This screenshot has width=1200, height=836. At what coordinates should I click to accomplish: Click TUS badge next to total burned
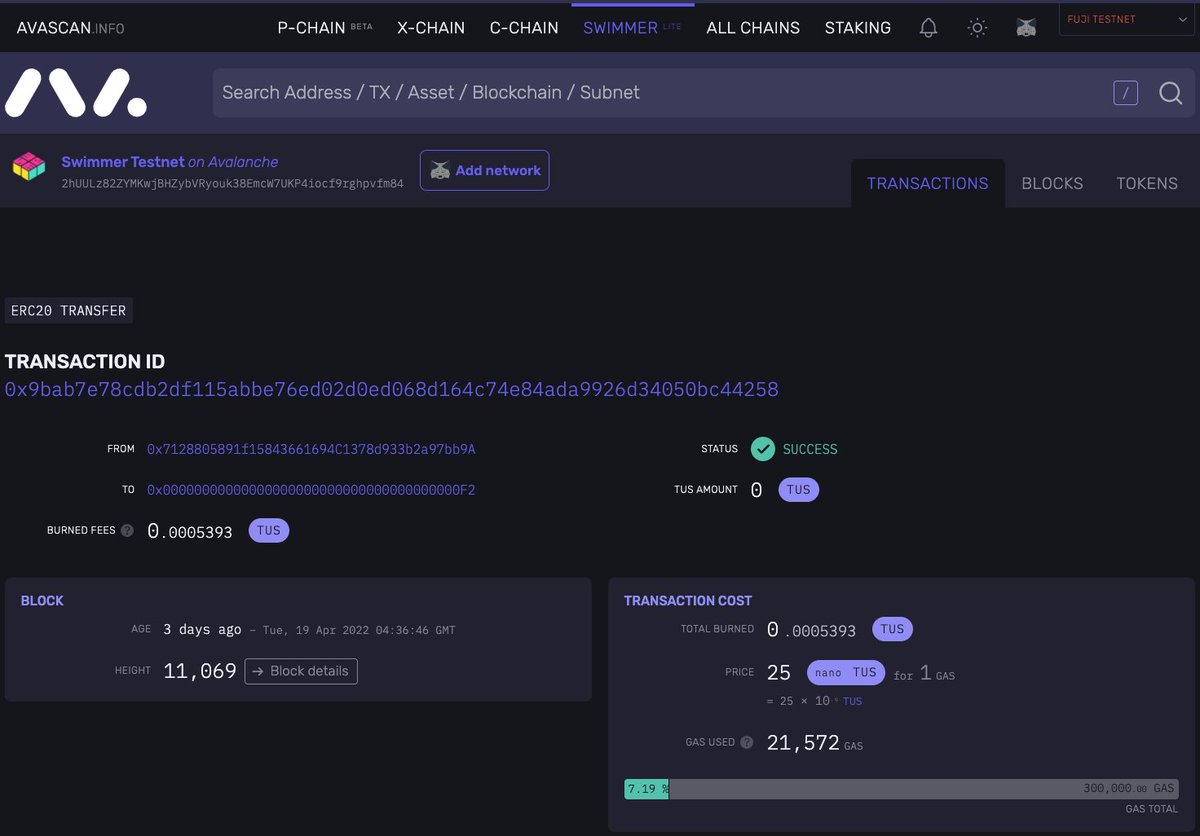pos(892,629)
